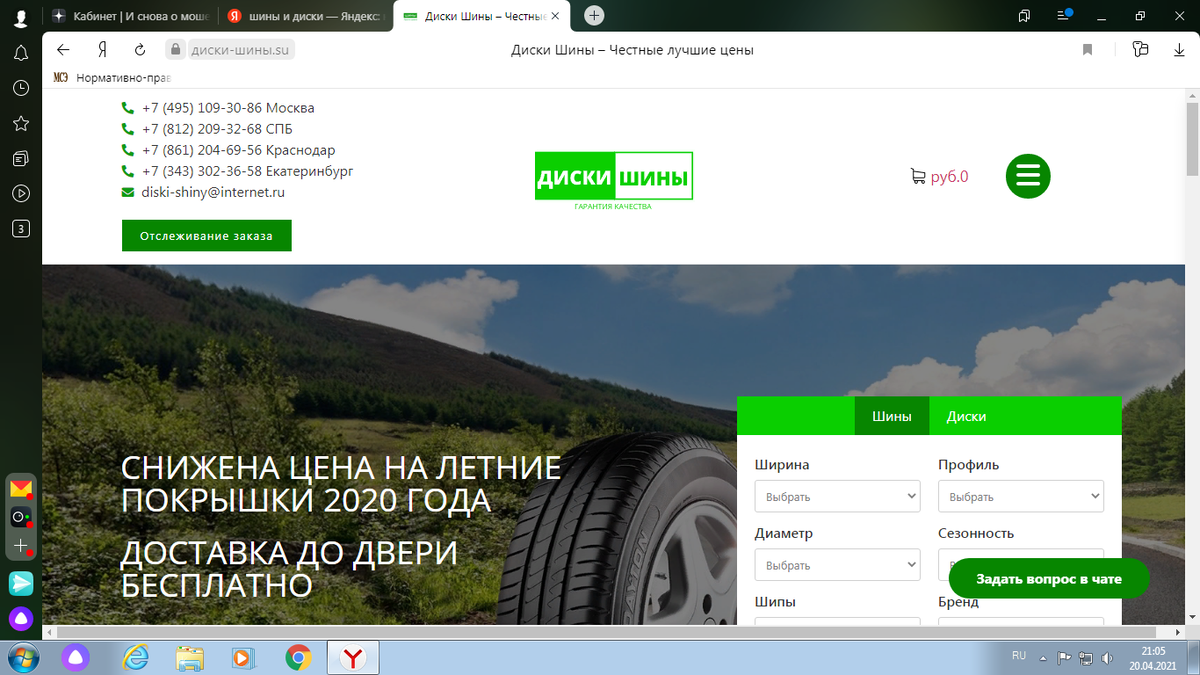Image resolution: width=1200 pixels, height=675 pixels.
Task: Open the Профиль selection dropdown
Action: point(1020,495)
